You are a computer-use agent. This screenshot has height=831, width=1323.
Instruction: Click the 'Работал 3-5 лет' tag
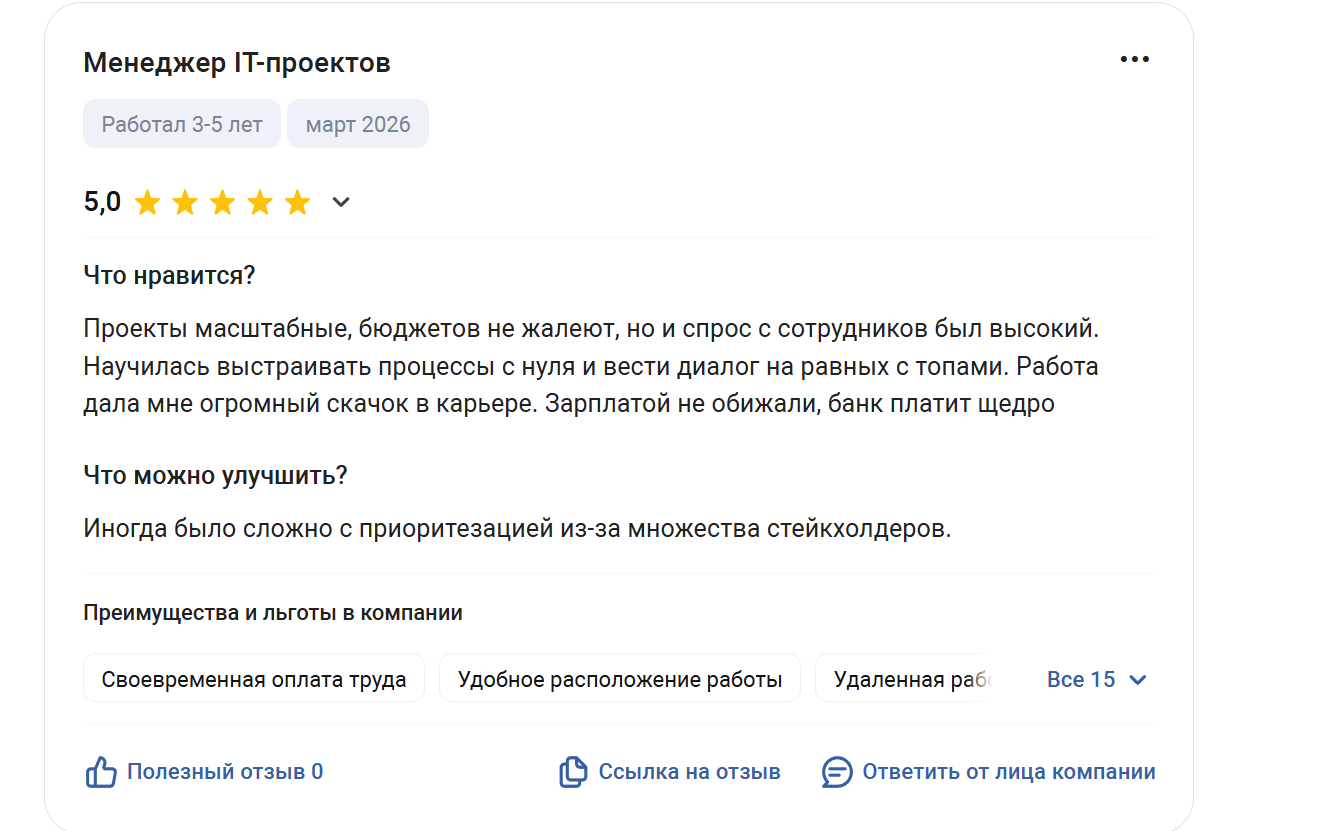pyautogui.click(x=182, y=124)
